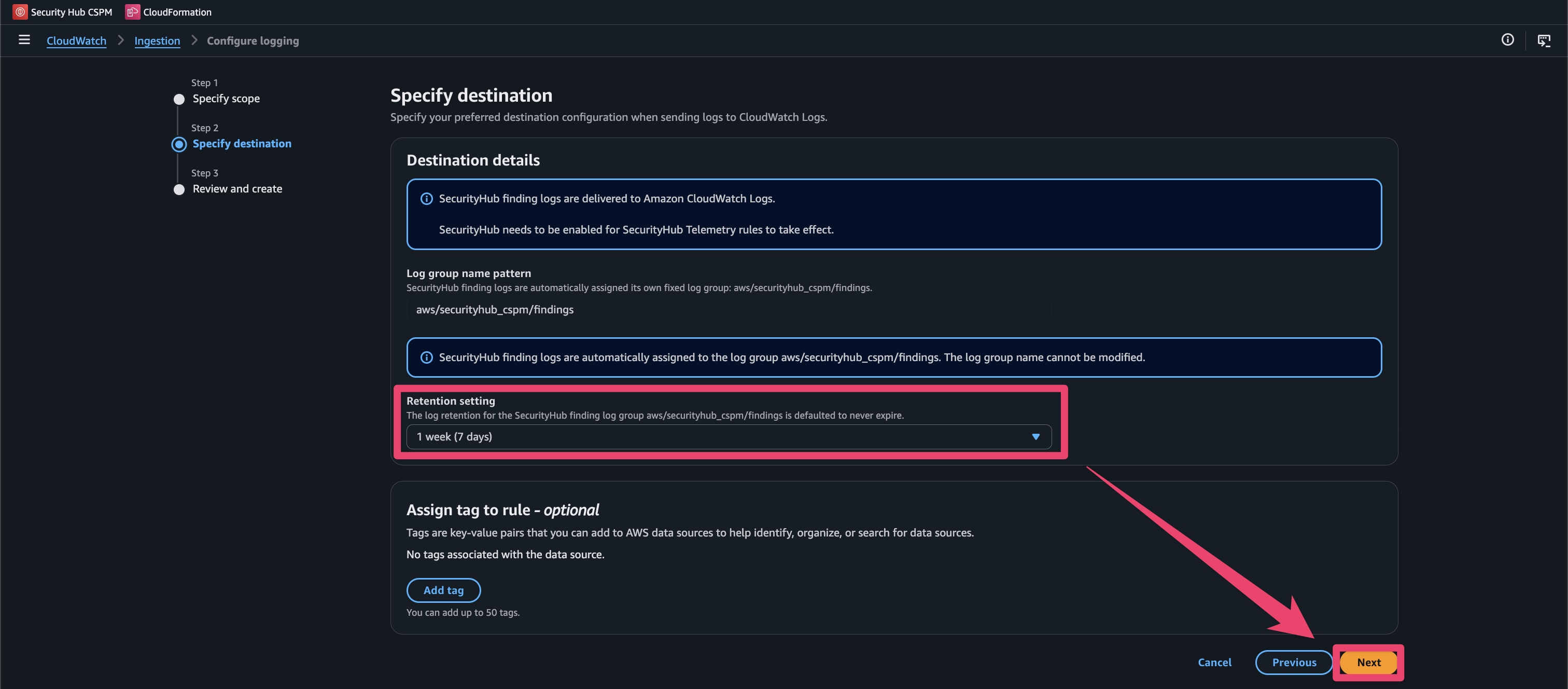Click the CloudFormation service icon

click(132, 11)
